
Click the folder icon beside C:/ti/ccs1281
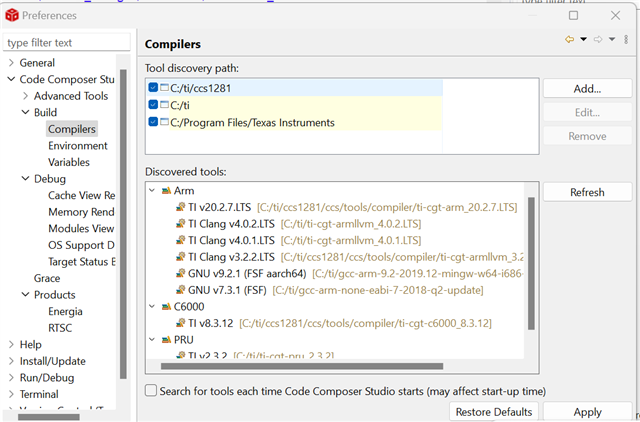coord(164,88)
